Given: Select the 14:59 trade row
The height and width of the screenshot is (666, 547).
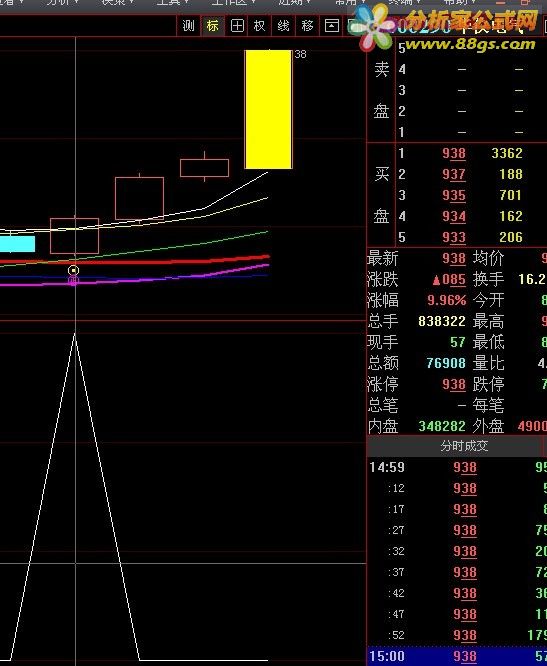Looking at the screenshot, I should (x=457, y=468).
